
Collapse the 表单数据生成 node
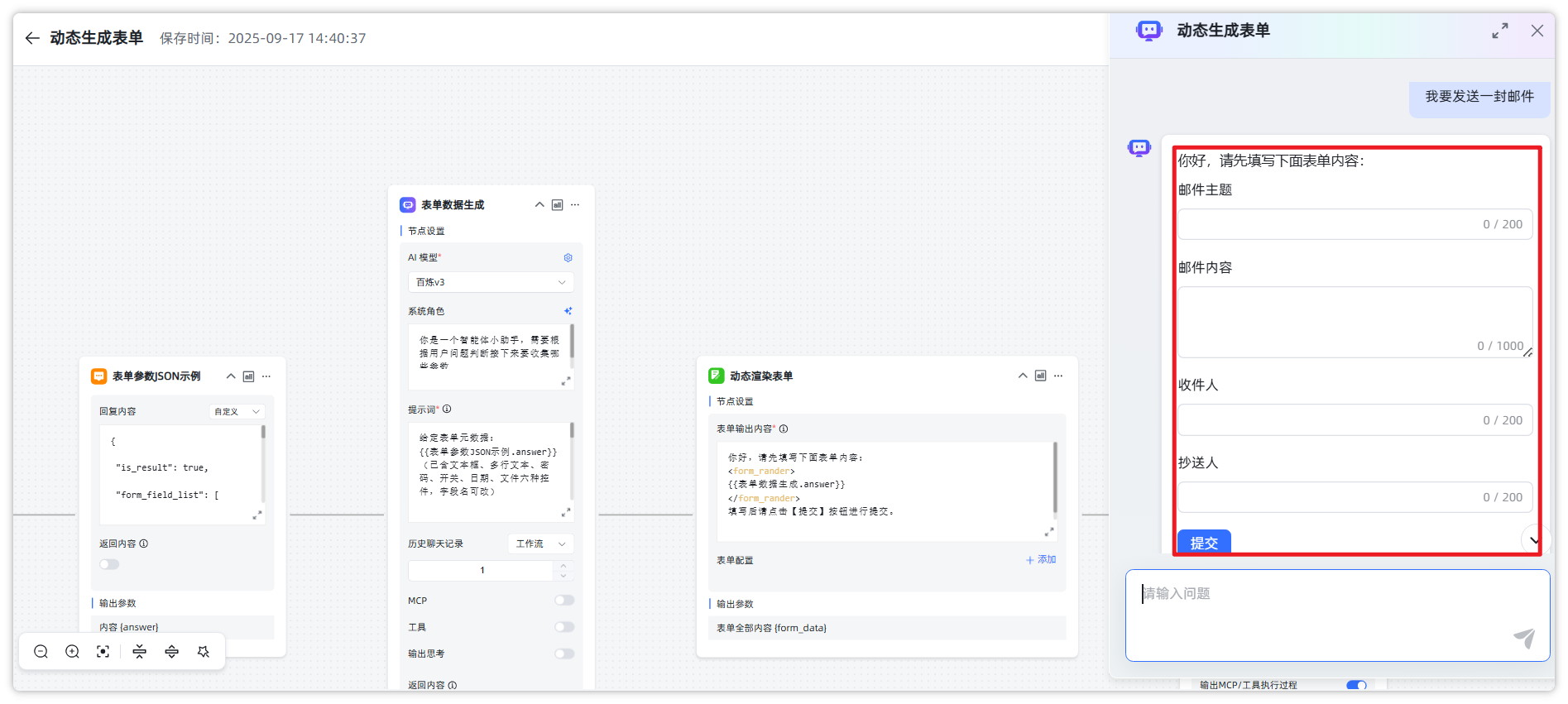click(x=539, y=205)
